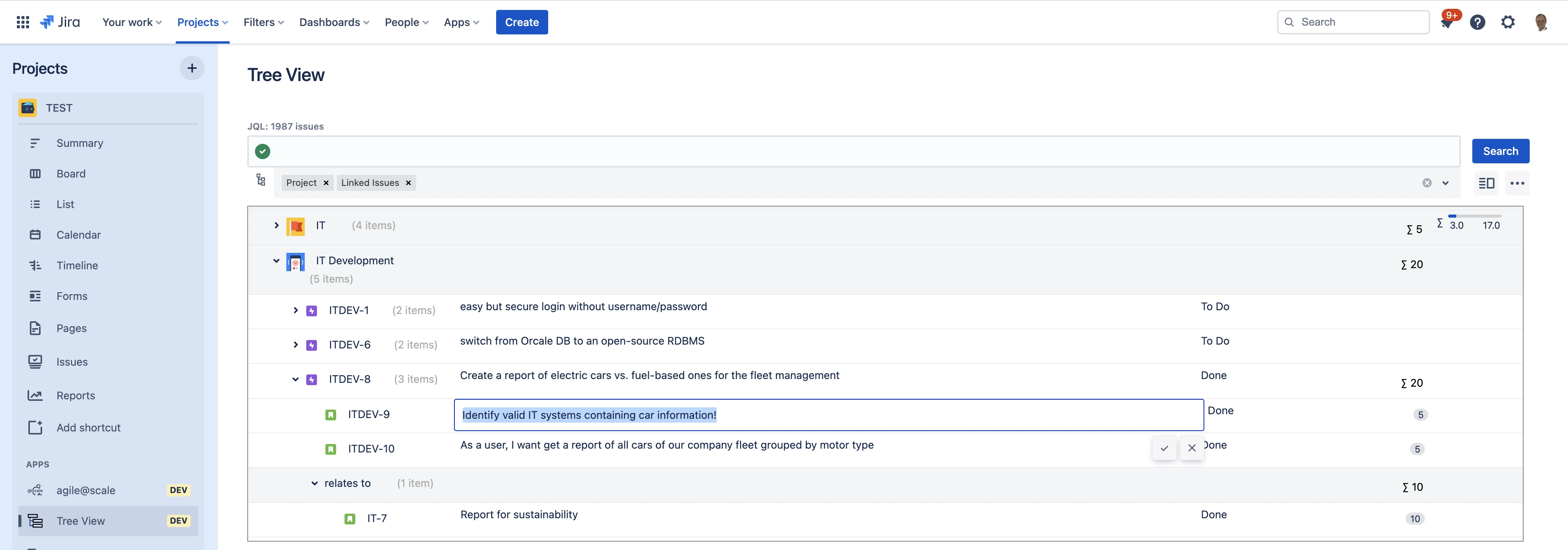
Task: Open the help question mark icon
Action: click(x=1478, y=22)
